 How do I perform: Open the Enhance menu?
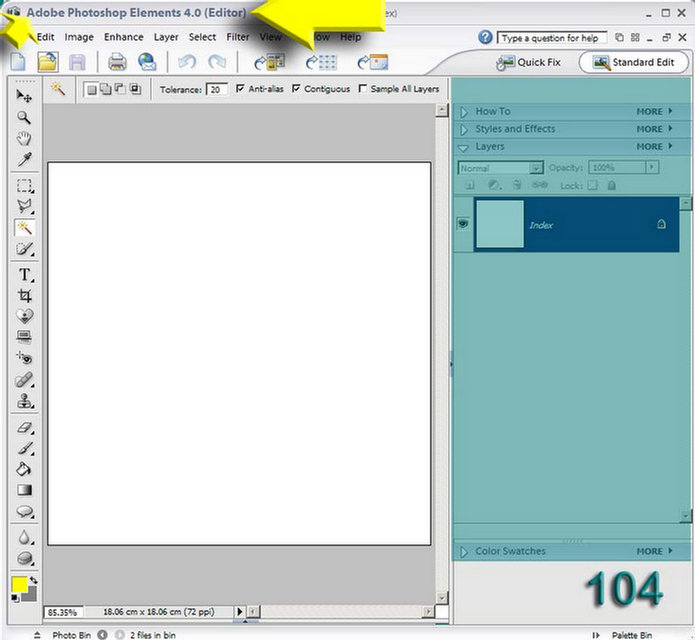click(x=124, y=37)
